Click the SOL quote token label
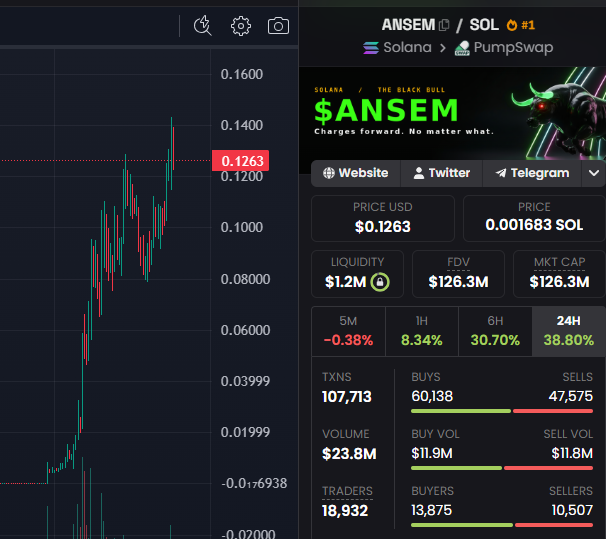Image resolution: width=606 pixels, height=539 pixels. [x=484, y=25]
